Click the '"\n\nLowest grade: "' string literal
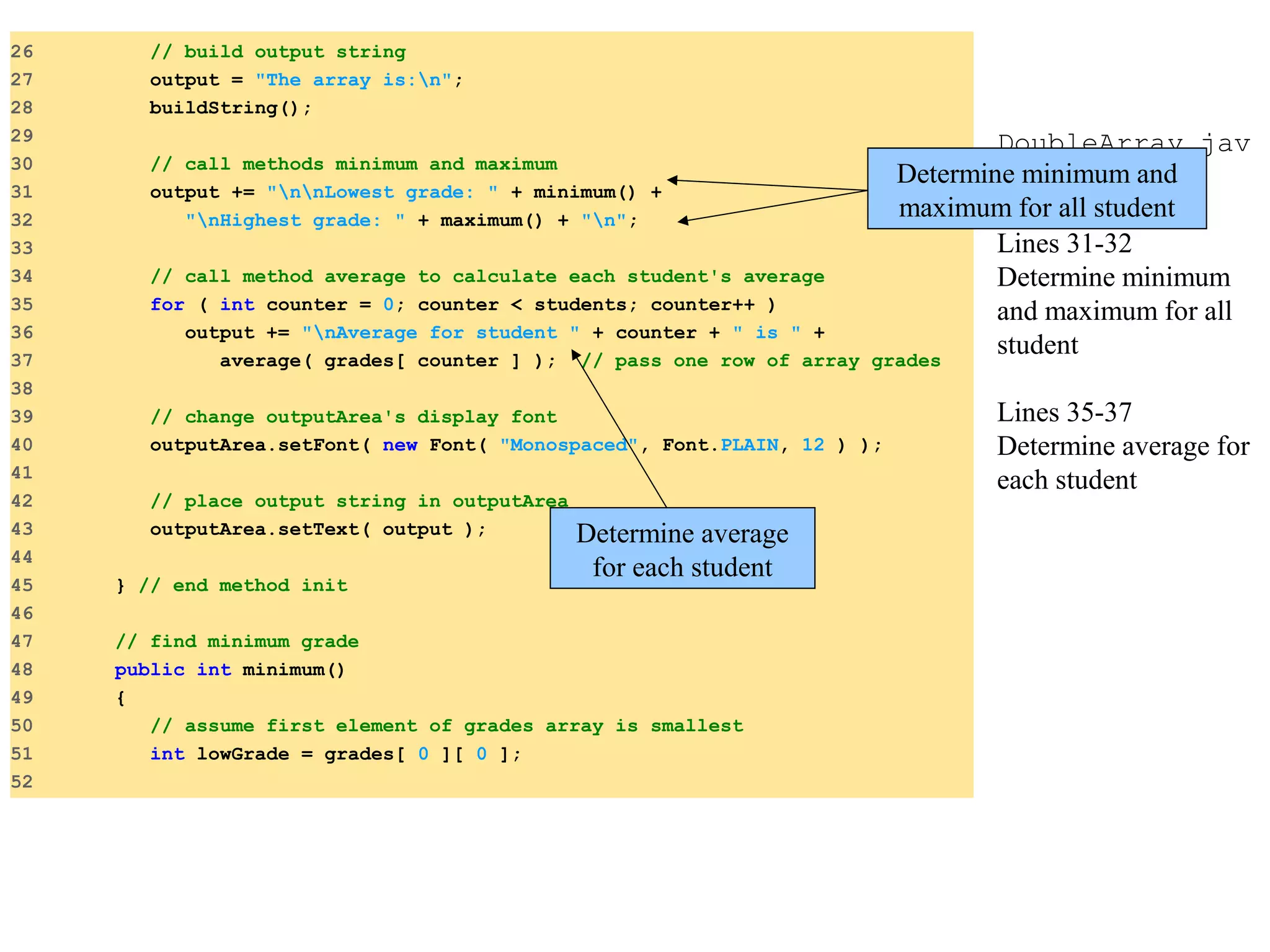Viewport: 1270px width, 952px height. coord(383,192)
